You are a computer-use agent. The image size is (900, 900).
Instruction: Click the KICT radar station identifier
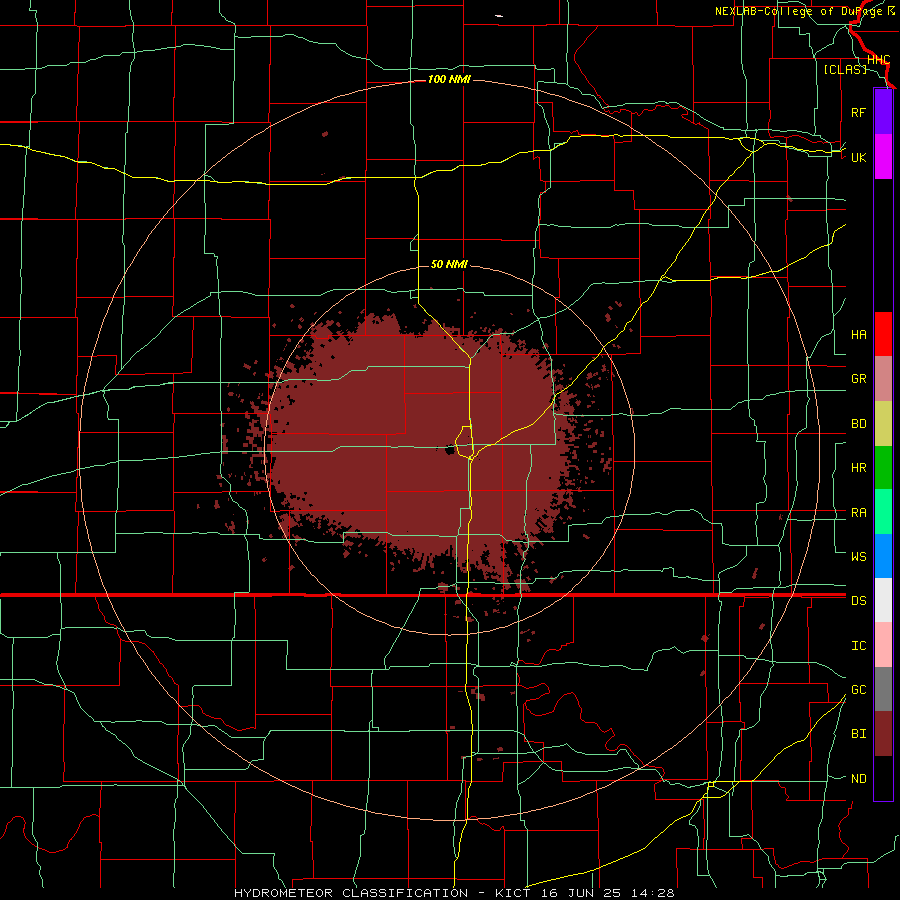(510, 893)
